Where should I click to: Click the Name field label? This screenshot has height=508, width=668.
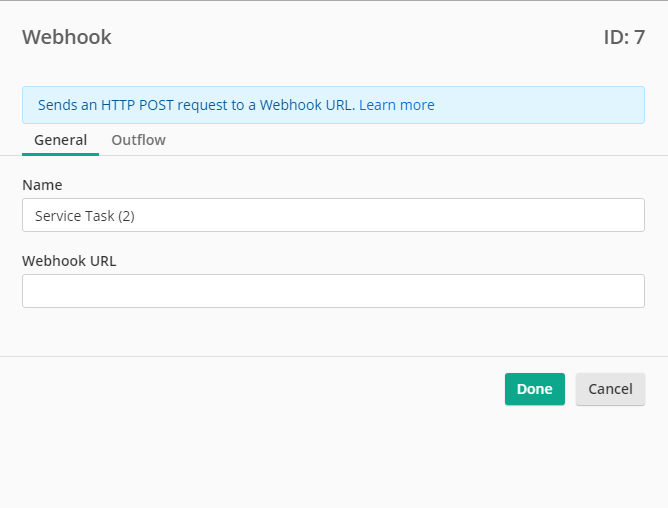pos(42,185)
